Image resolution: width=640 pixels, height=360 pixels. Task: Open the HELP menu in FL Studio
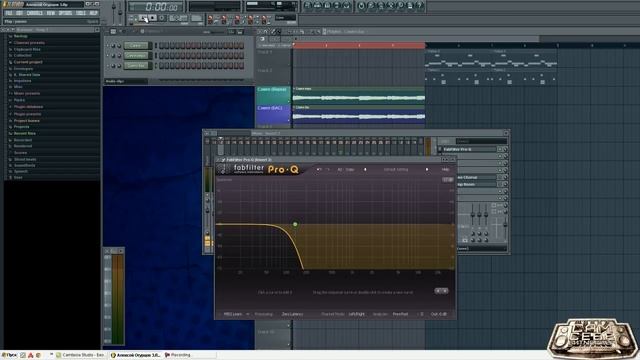tap(93, 13)
